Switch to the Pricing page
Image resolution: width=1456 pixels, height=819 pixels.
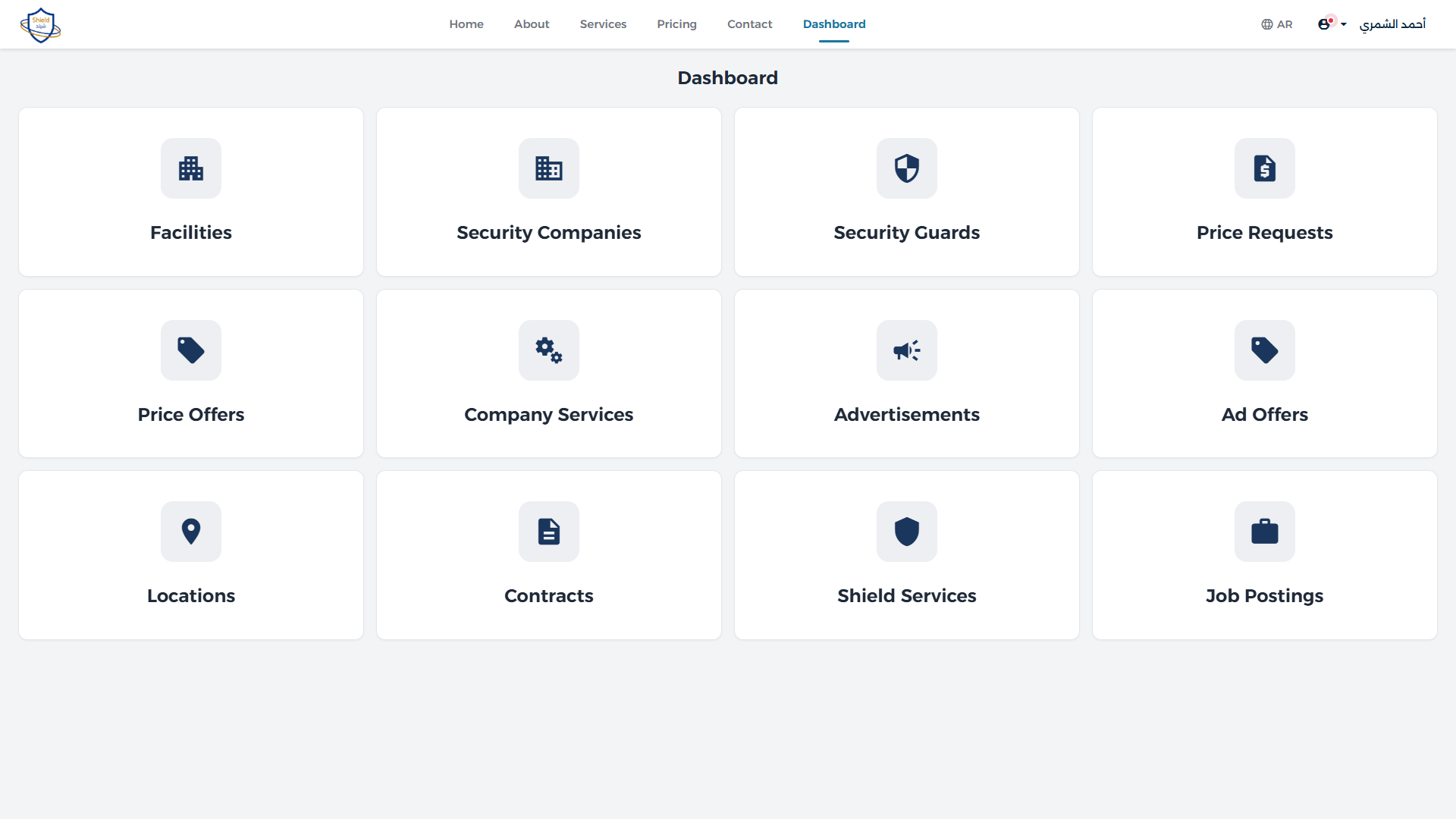676,24
